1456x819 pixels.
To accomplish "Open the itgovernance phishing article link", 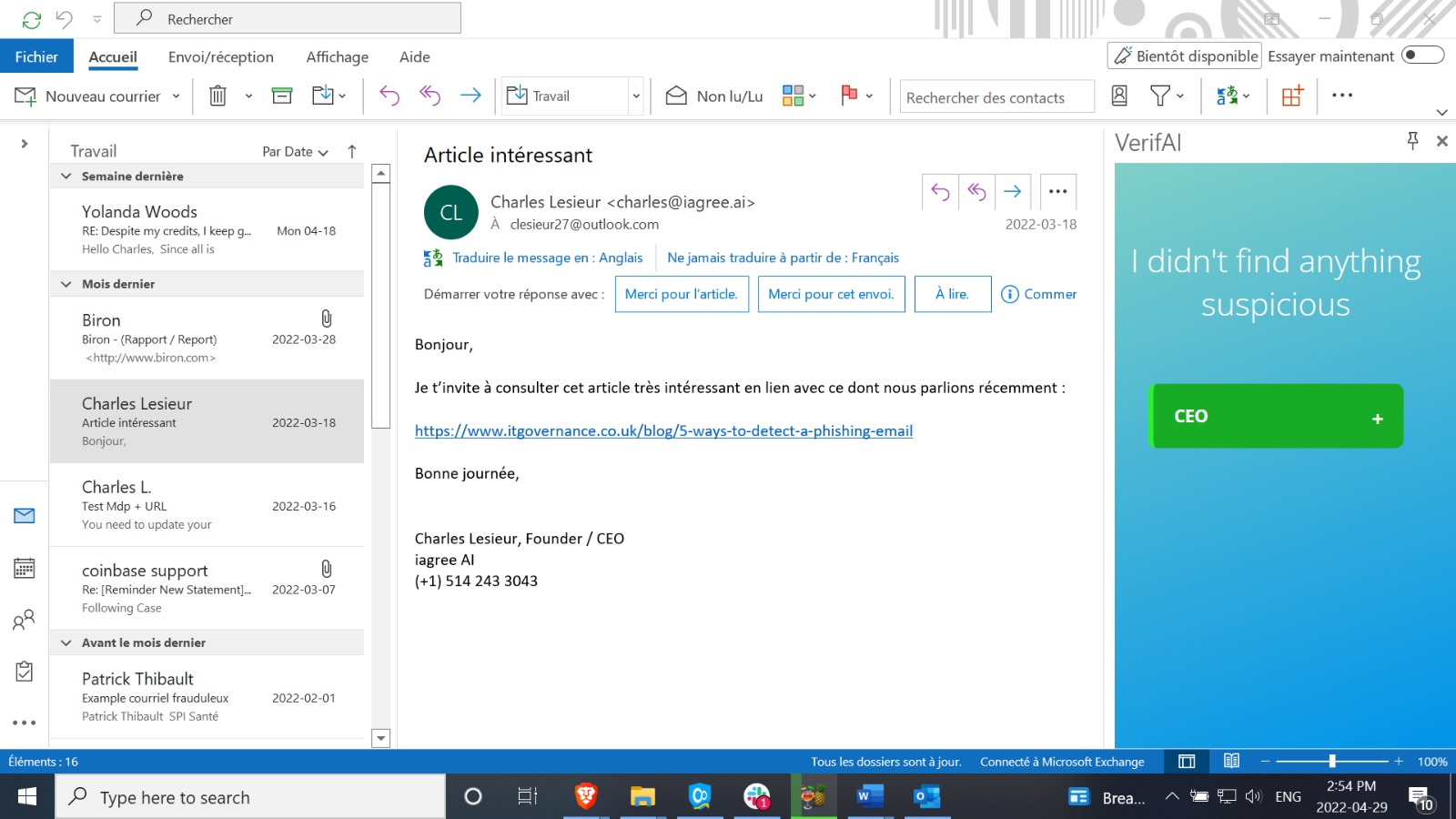I will pos(663,431).
